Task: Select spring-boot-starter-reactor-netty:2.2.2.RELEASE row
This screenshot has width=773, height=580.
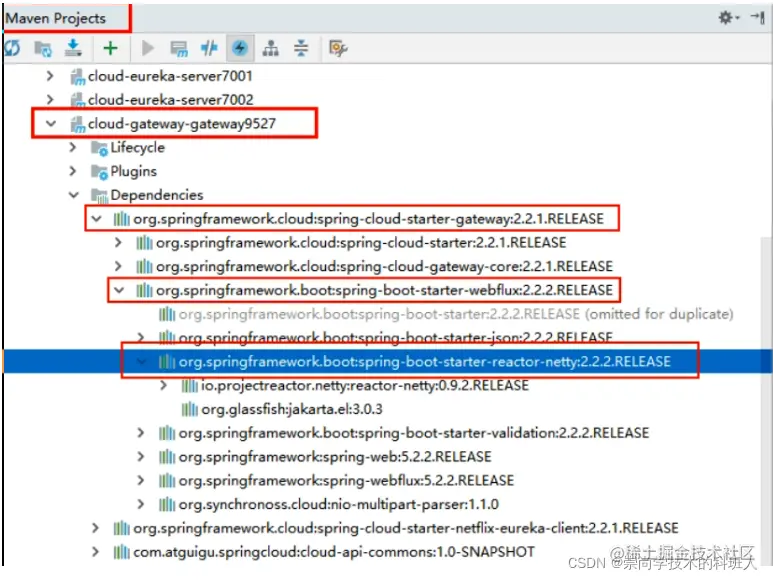Action: (424, 361)
